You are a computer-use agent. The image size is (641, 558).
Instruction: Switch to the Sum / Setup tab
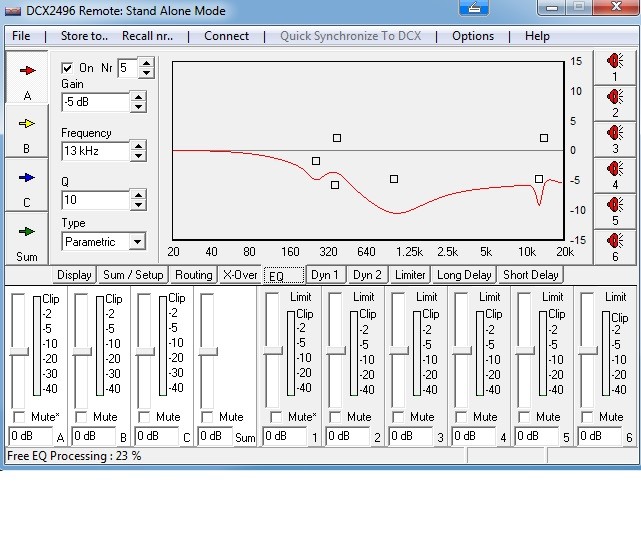point(133,275)
